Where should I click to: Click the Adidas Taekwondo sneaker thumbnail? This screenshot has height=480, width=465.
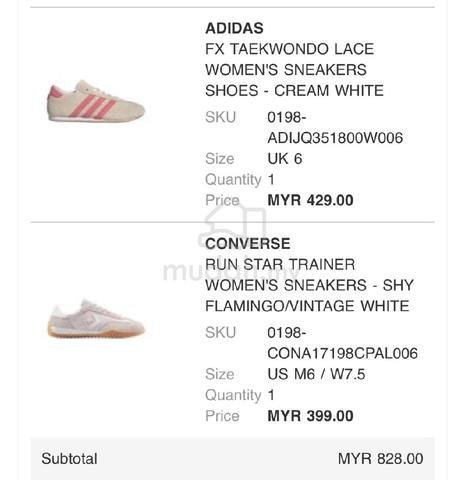coord(96,101)
